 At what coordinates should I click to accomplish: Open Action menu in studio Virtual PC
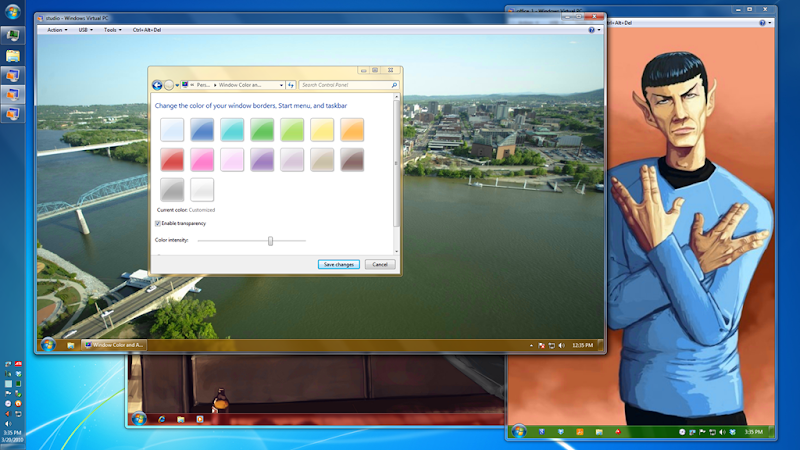pos(57,30)
